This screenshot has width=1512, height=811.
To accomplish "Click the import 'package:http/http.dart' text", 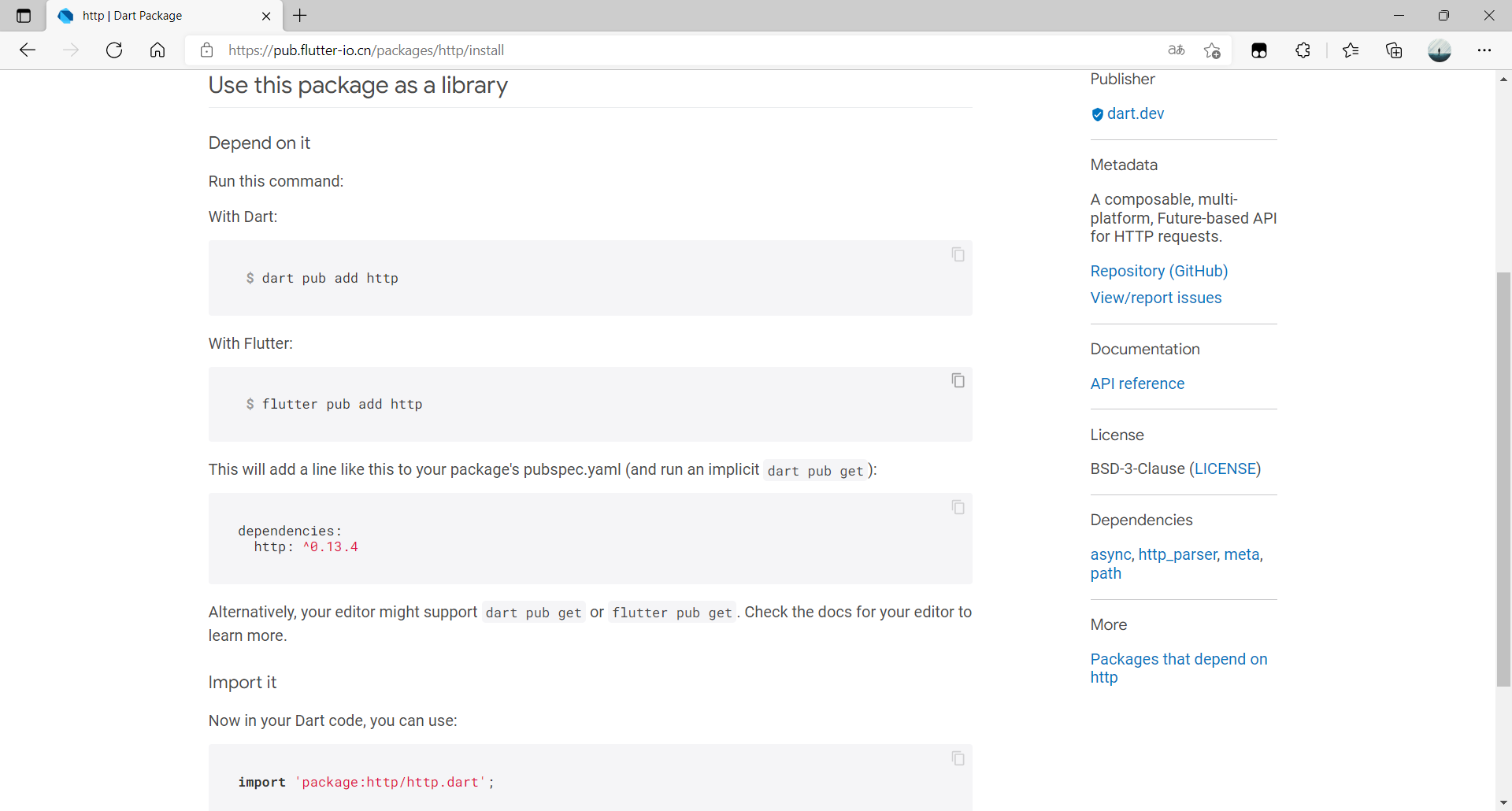I will [x=366, y=782].
